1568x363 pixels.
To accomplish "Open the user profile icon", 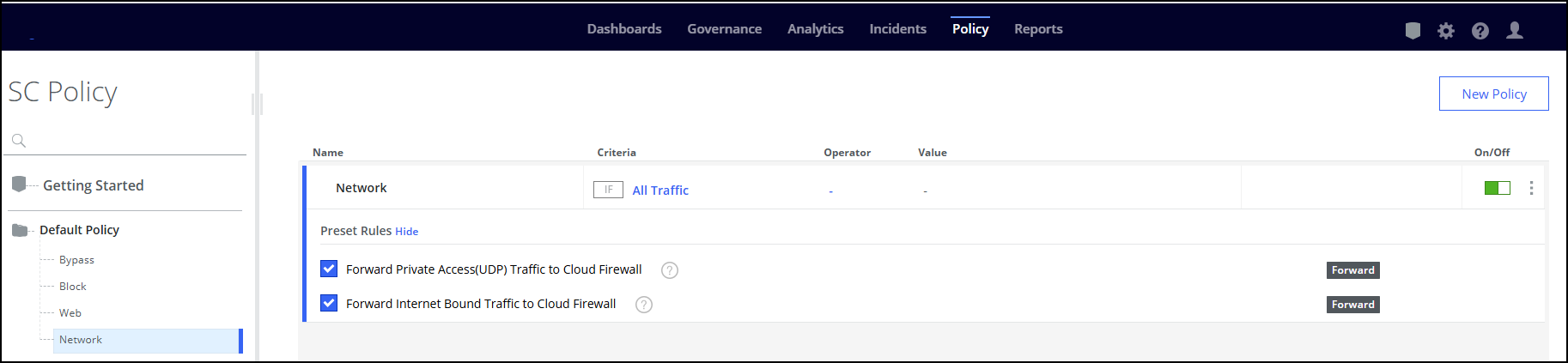I will click(x=1515, y=31).
